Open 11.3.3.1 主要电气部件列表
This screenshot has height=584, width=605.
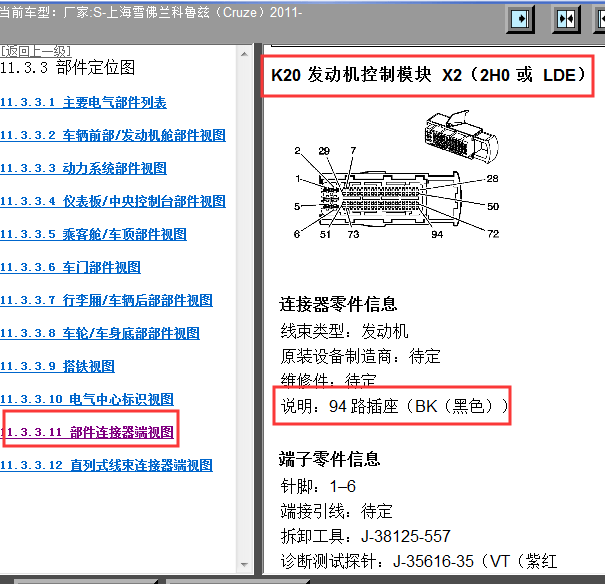click(x=83, y=103)
